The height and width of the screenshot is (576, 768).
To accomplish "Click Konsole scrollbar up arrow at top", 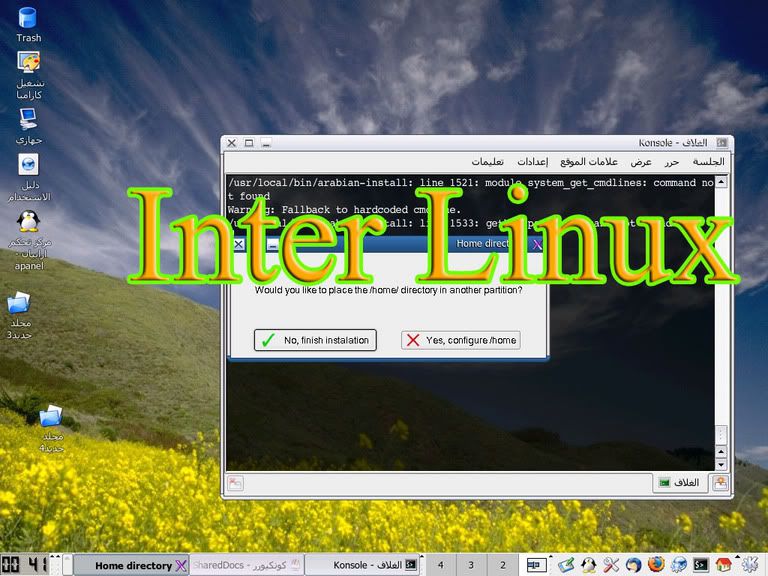I will (721, 182).
